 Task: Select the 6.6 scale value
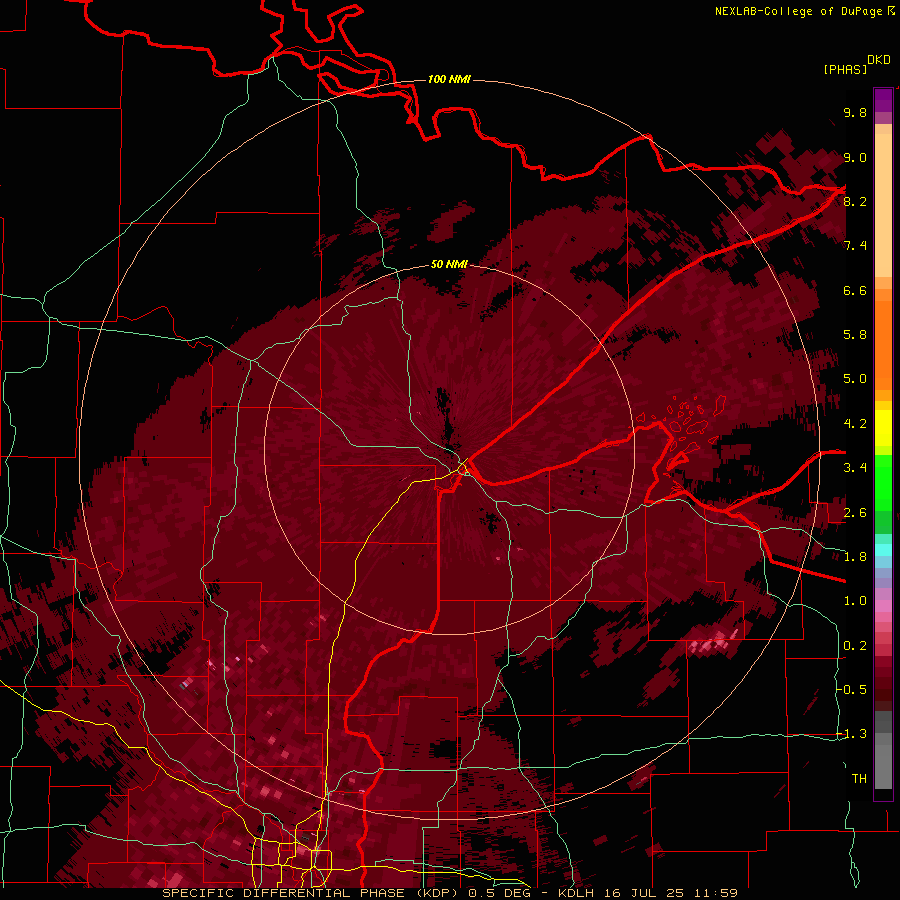point(855,290)
